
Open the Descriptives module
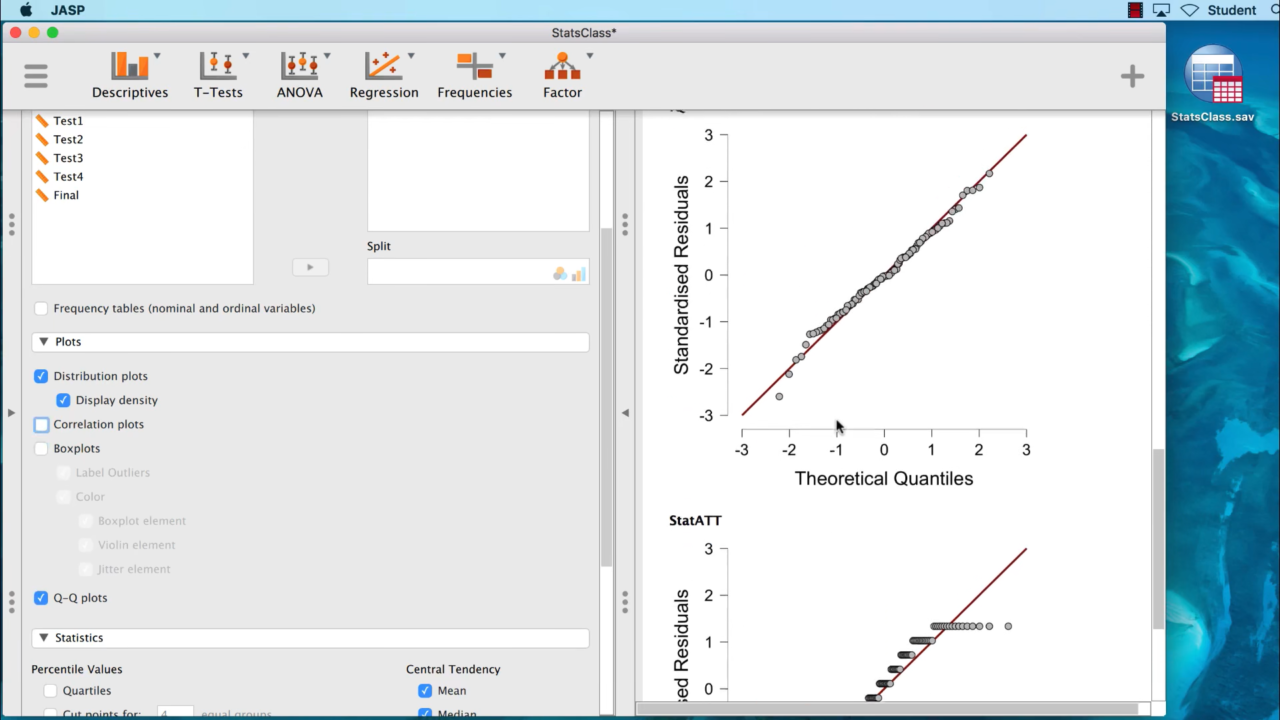pos(130,76)
